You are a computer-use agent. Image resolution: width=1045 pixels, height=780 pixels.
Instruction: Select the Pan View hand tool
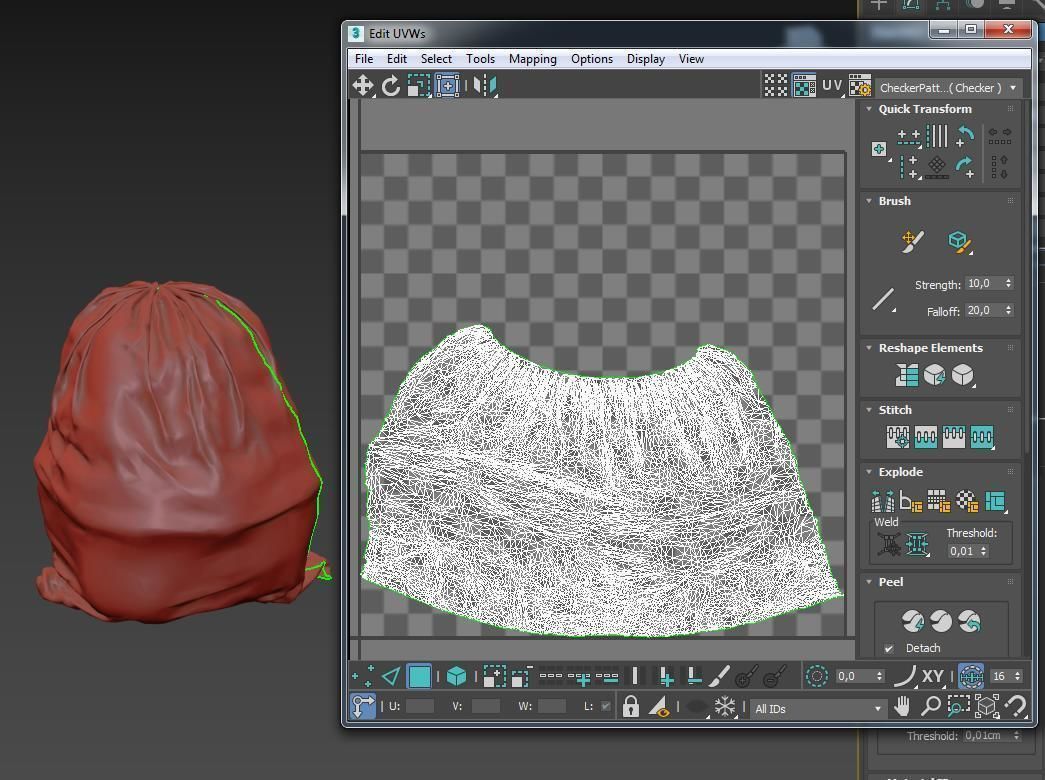[902, 706]
